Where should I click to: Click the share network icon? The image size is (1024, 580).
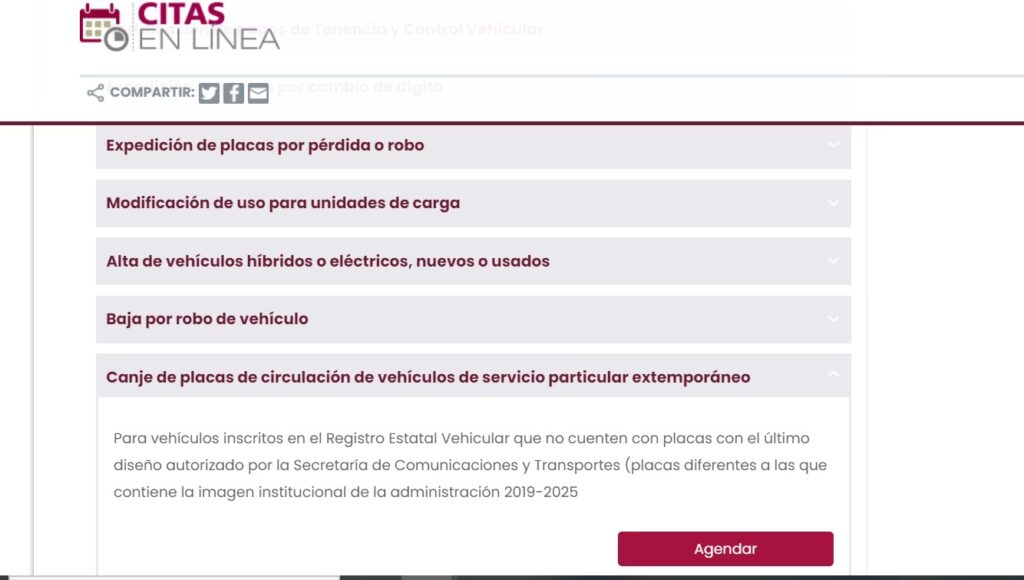coord(95,93)
